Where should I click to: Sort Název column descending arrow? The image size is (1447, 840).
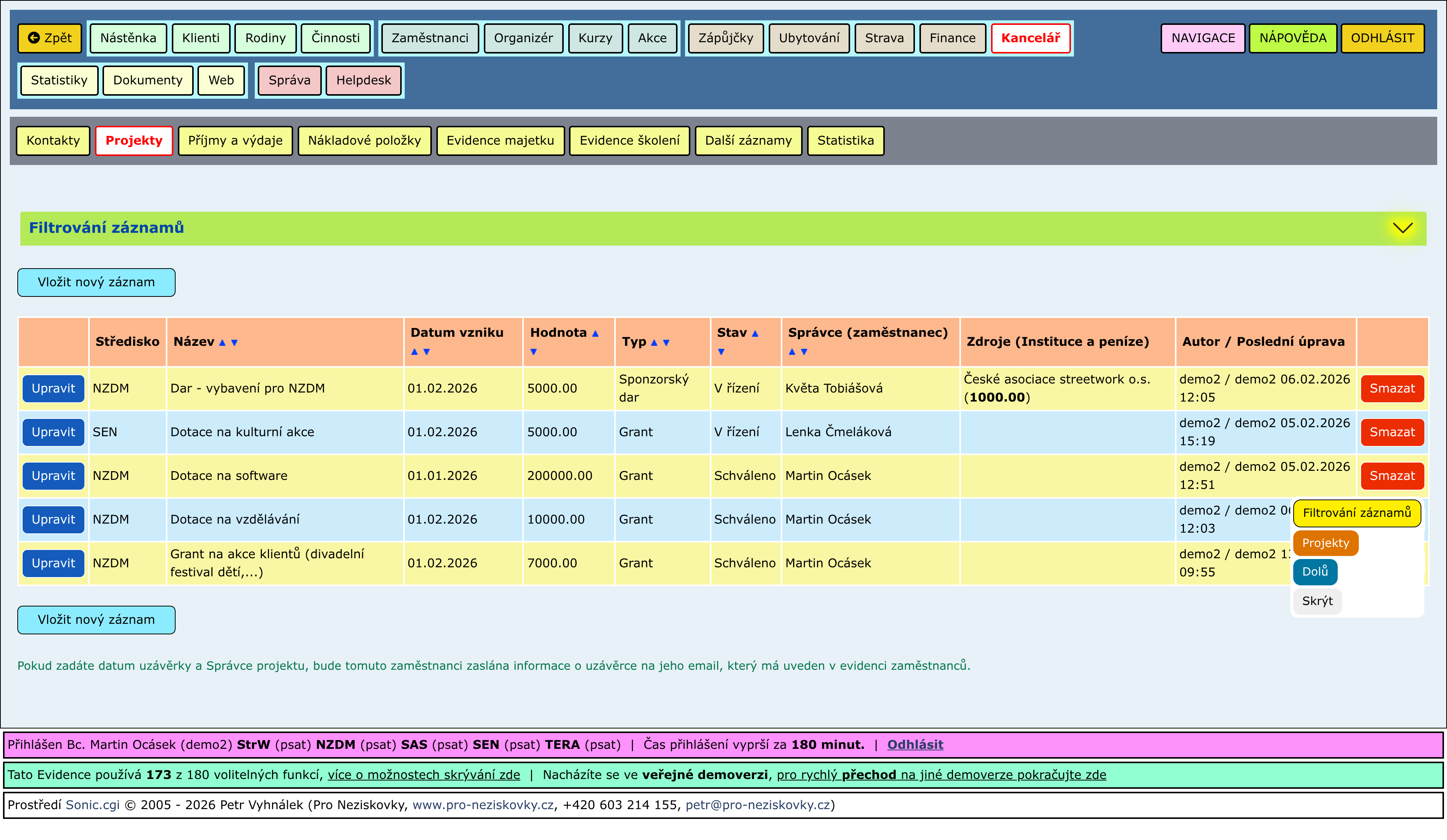[x=234, y=343]
